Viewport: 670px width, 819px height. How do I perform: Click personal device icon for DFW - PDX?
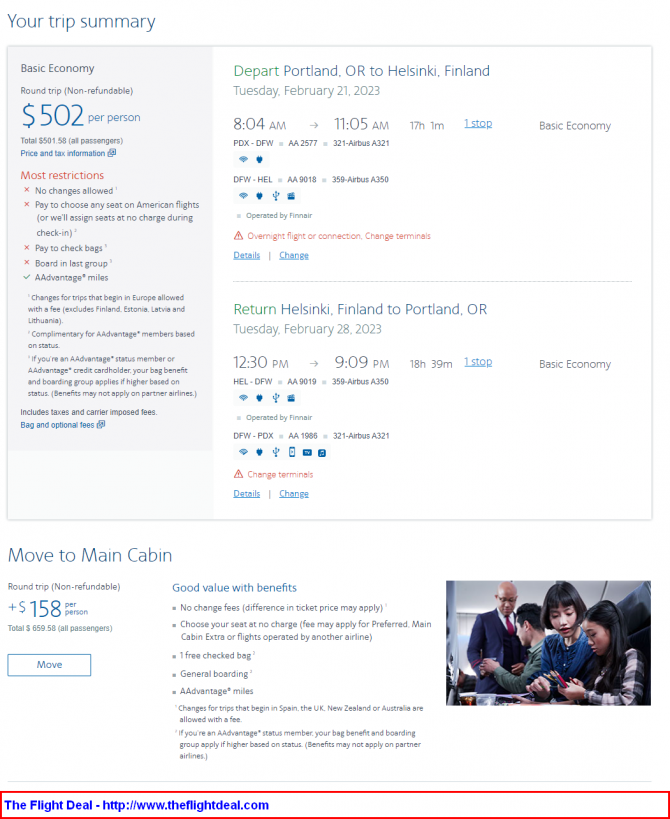292,452
